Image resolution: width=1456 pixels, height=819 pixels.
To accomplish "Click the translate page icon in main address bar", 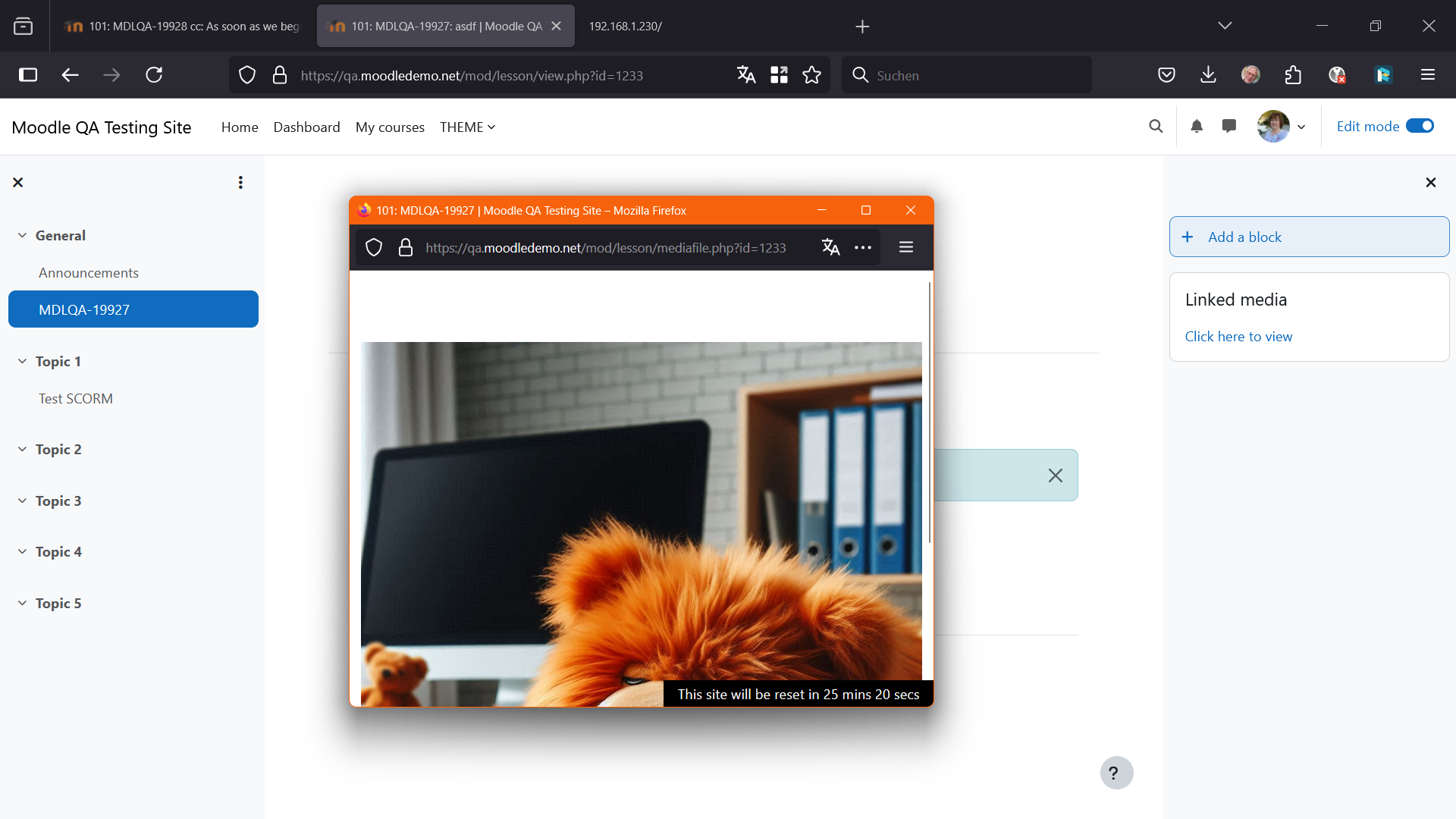I will pyautogui.click(x=746, y=75).
